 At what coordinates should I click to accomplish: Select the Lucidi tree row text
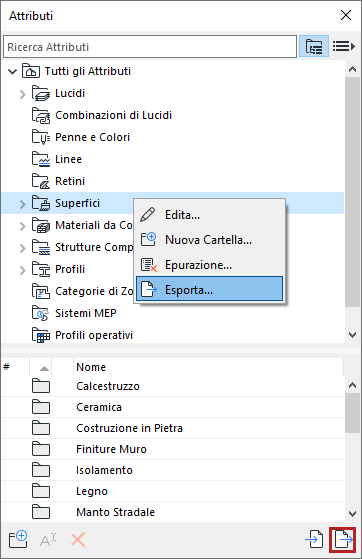click(x=70, y=93)
